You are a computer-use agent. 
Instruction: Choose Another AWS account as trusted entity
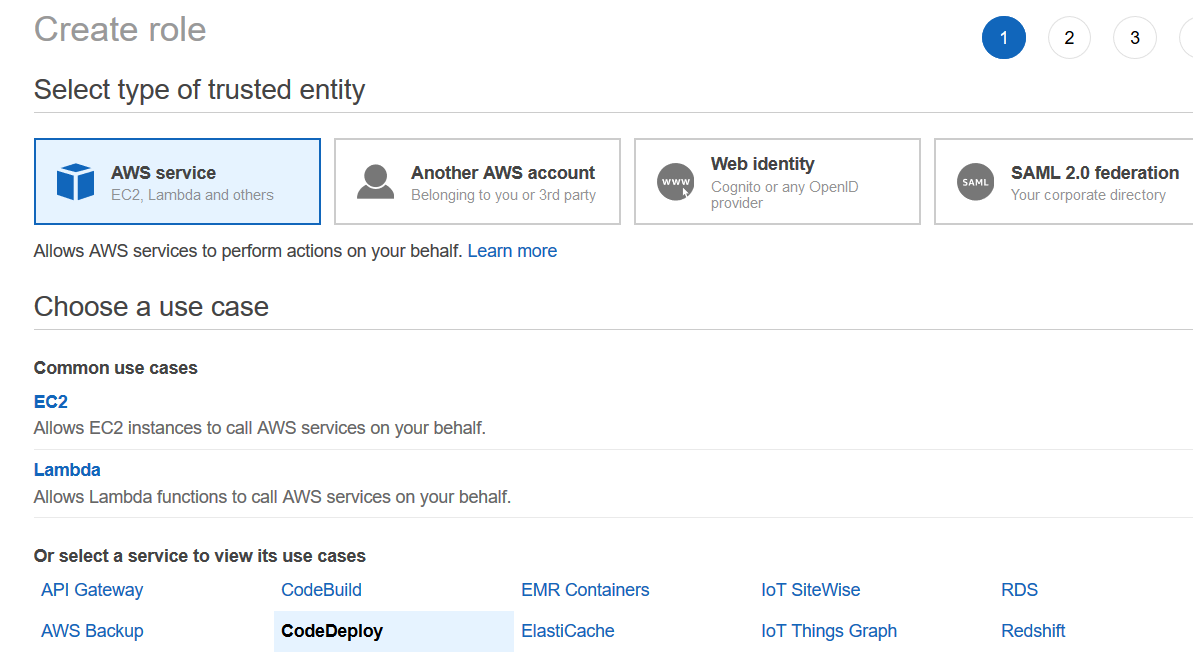tap(477, 182)
